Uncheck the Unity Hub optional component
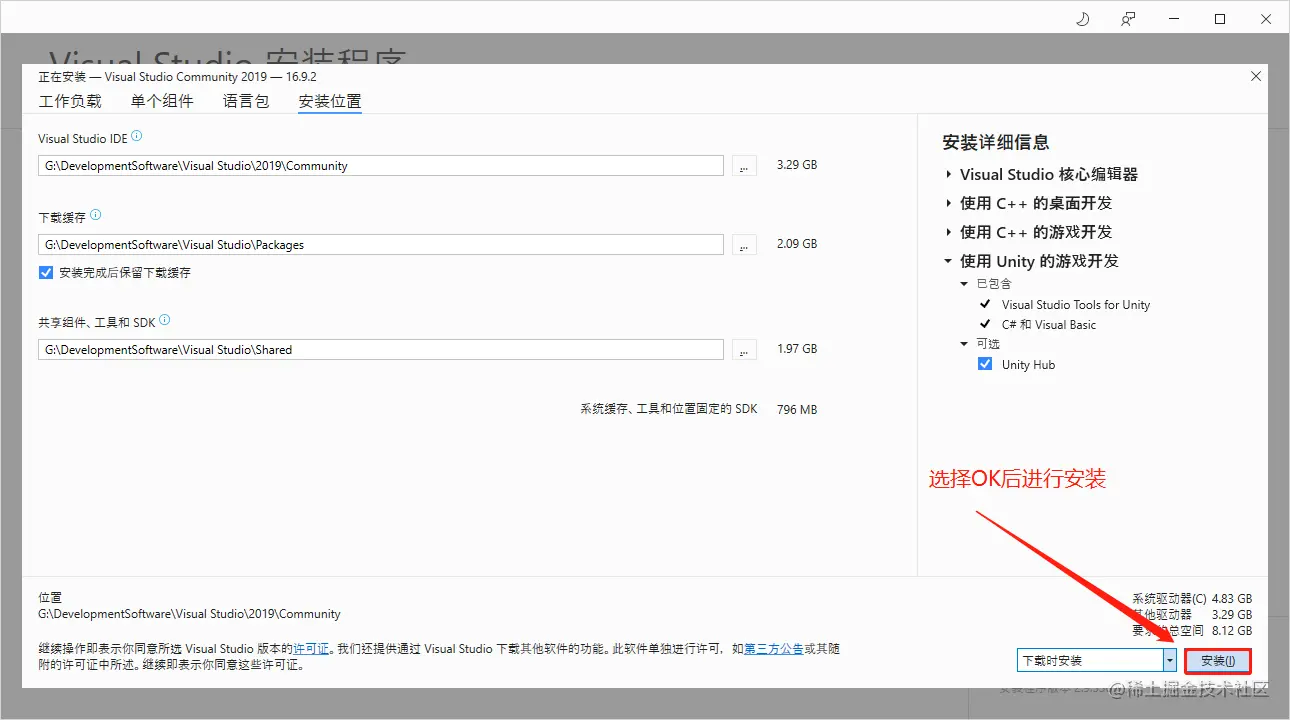The height and width of the screenshot is (720, 1290). (x=985, y=365)
